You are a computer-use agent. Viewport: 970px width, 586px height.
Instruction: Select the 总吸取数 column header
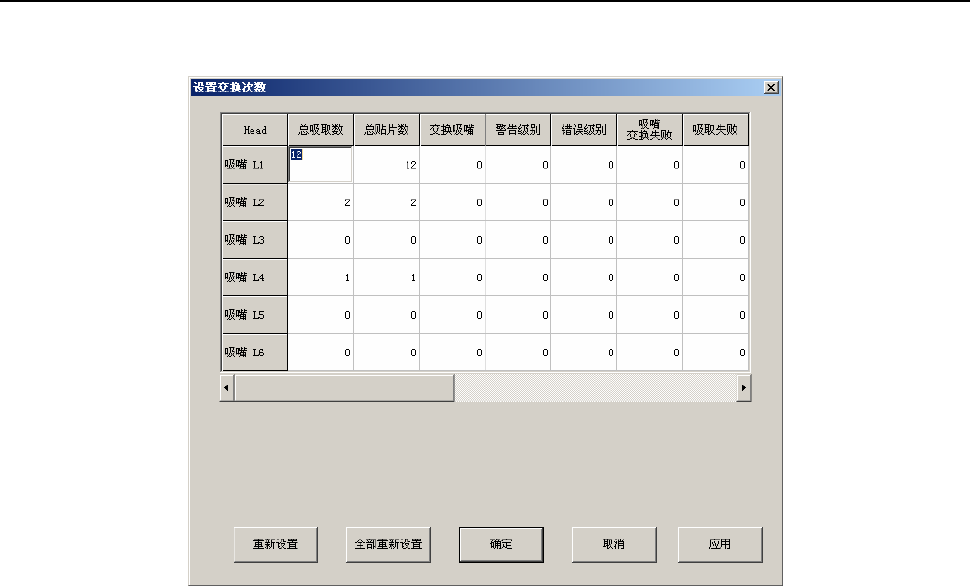[320, 130]
